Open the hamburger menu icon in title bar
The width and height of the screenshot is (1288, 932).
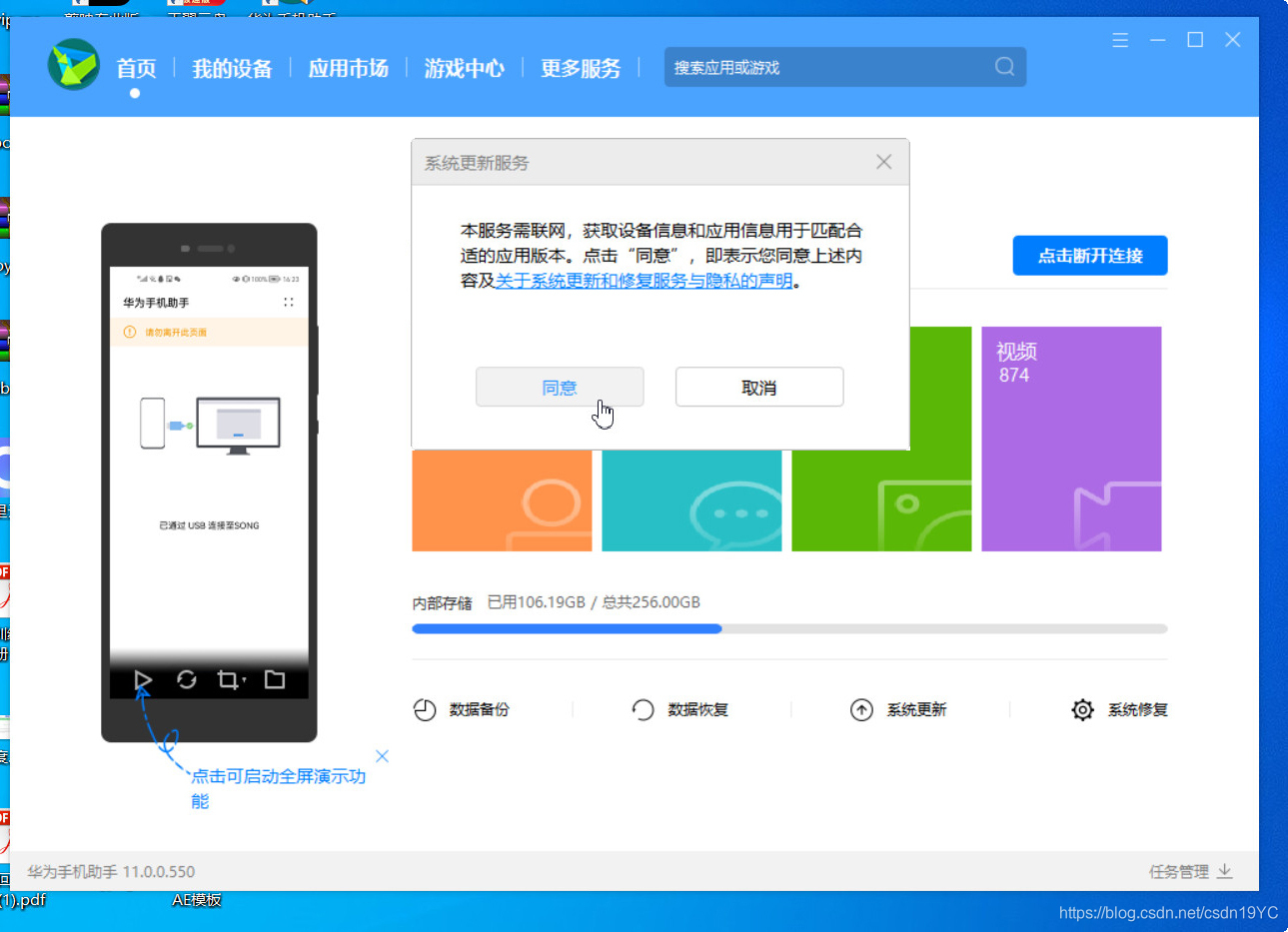click(1120, 40)
